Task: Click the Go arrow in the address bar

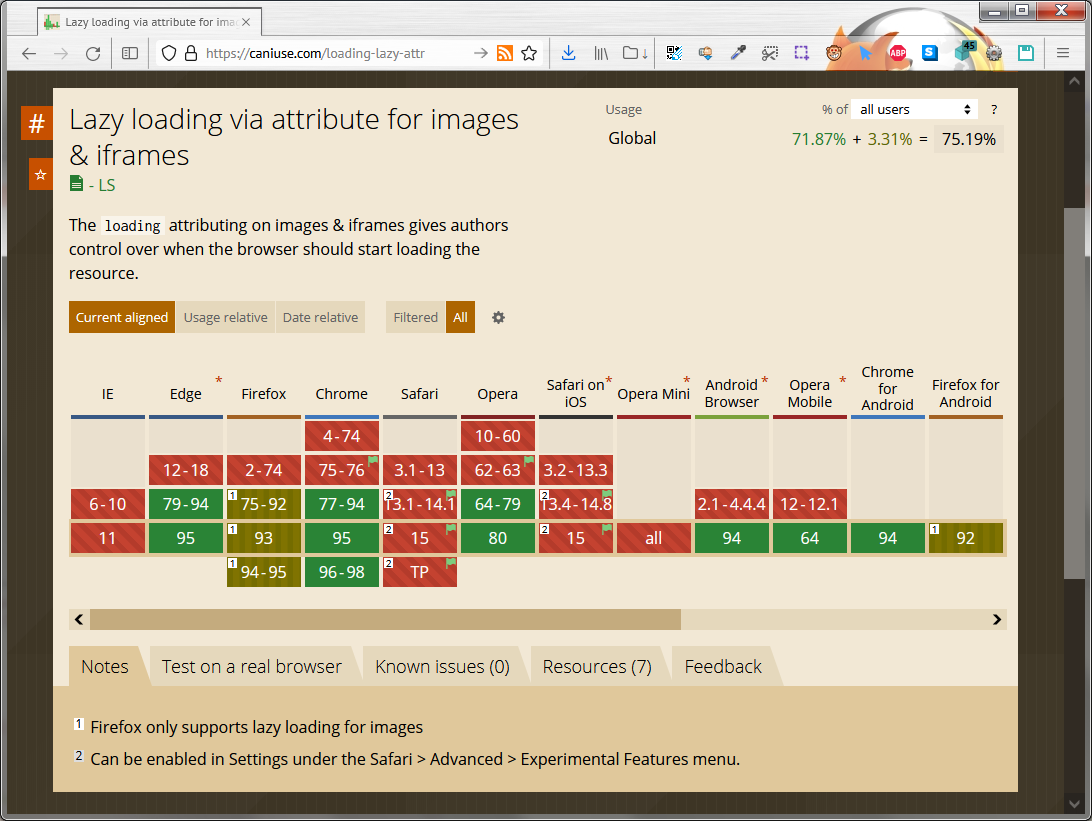Action: (x=480, y=54)
